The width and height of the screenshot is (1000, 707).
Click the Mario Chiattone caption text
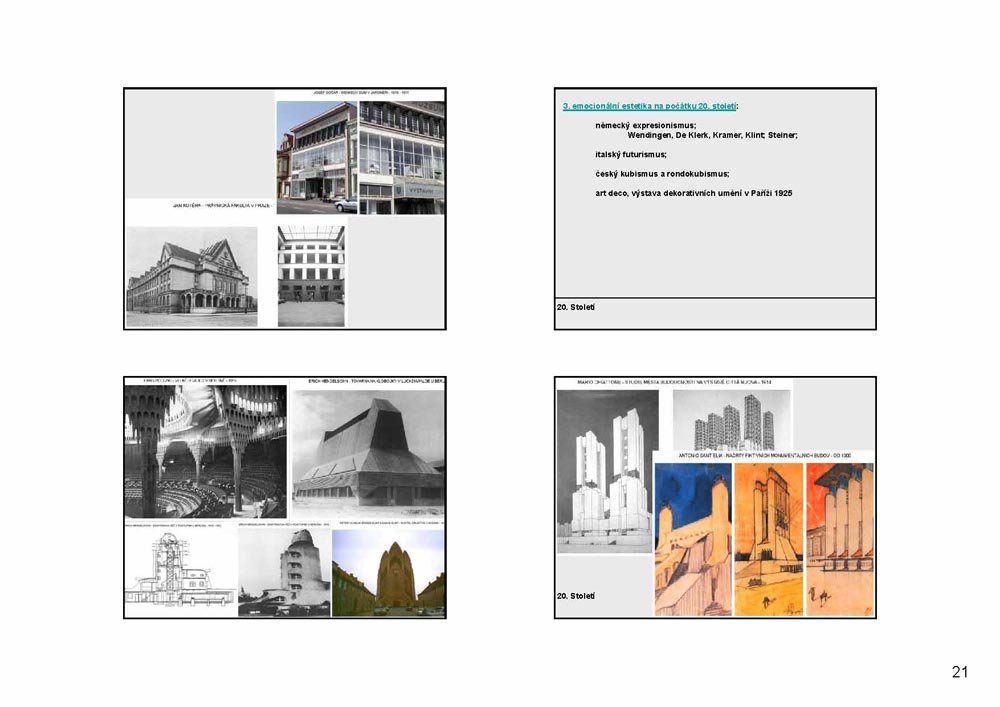[674, 383]
